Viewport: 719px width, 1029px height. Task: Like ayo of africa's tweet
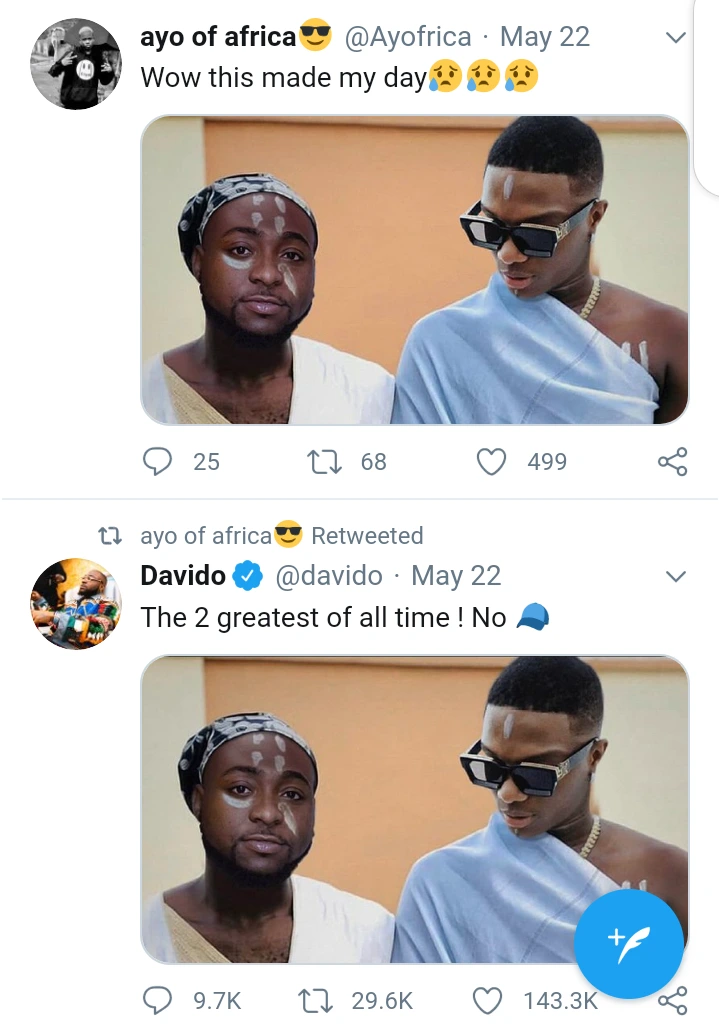[x=490, y=461]
